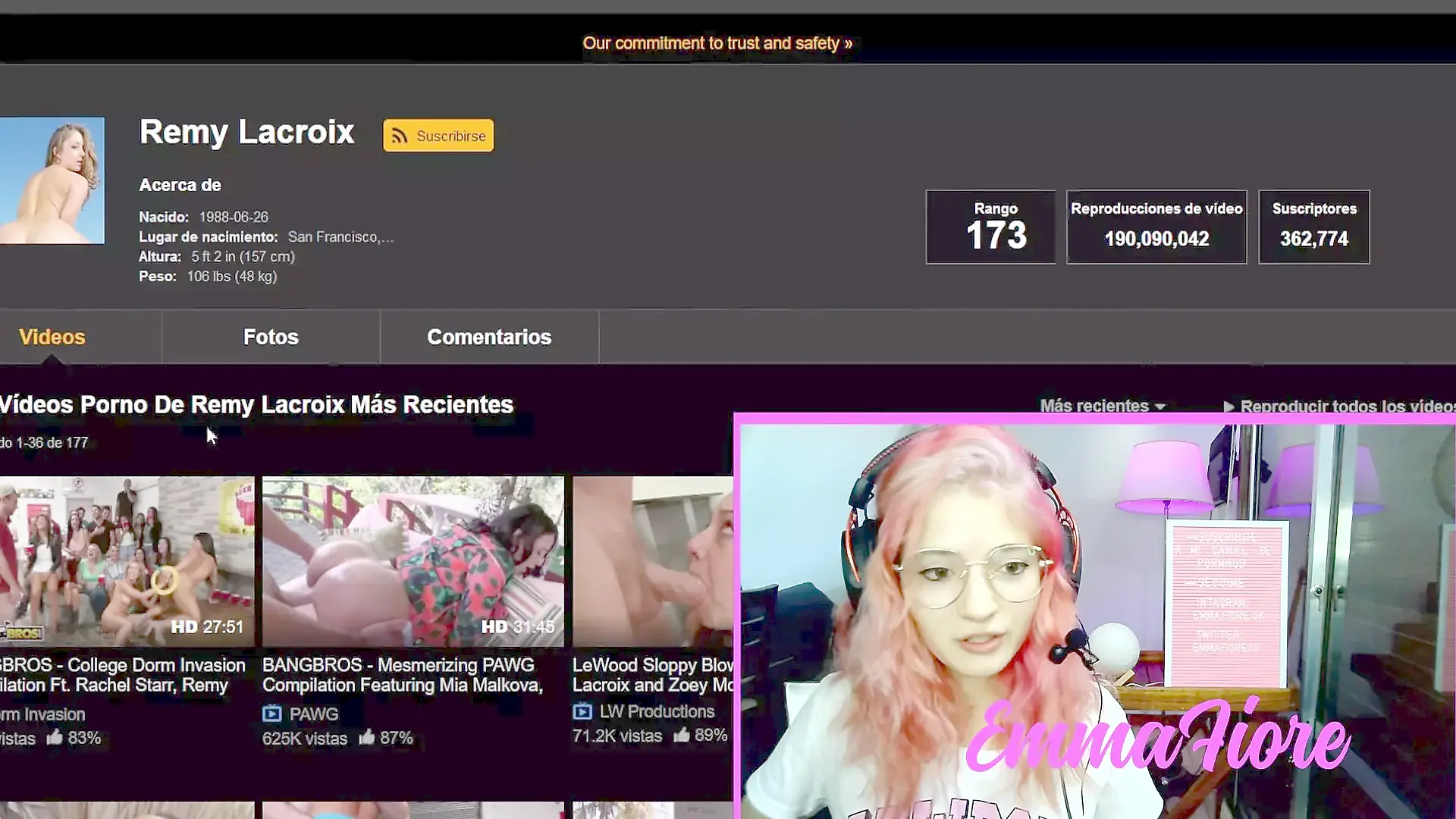Click the play triangle before Reproducir todos
This screenshot has height=819, width=1456.
tap(1228, 406)
